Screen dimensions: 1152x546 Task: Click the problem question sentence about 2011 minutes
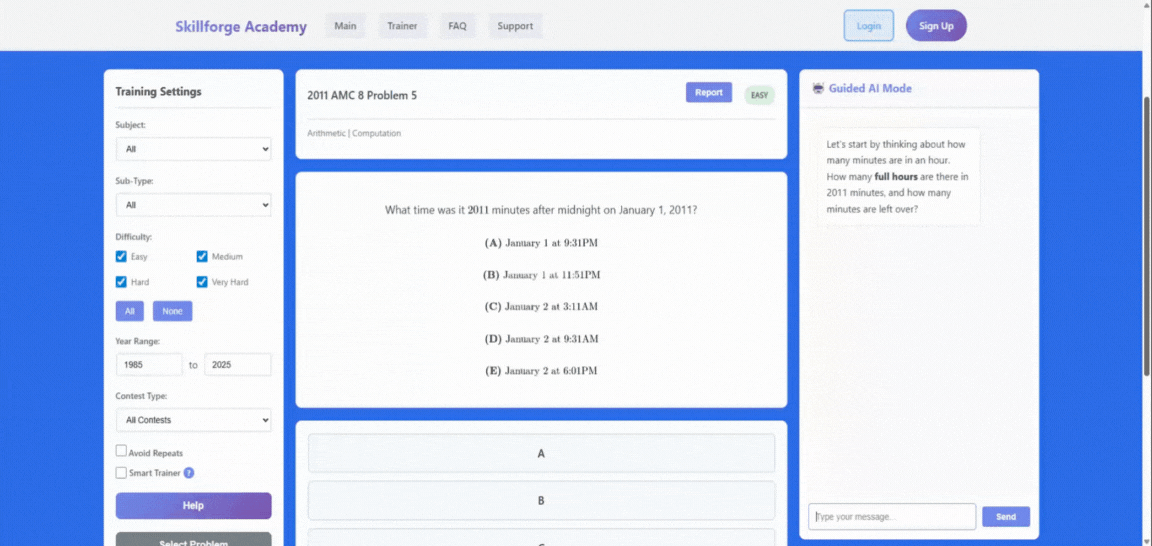(541, 210)
